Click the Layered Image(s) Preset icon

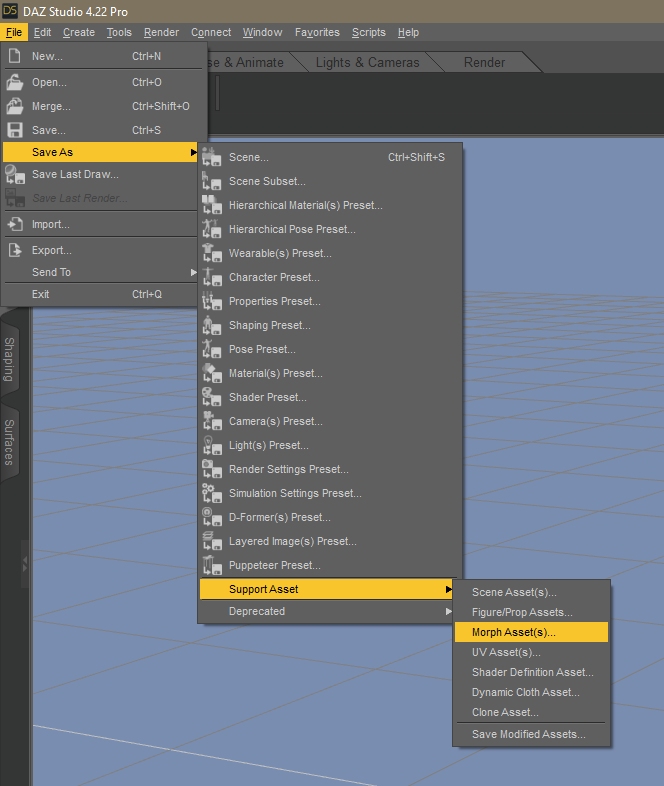[211, 541]
